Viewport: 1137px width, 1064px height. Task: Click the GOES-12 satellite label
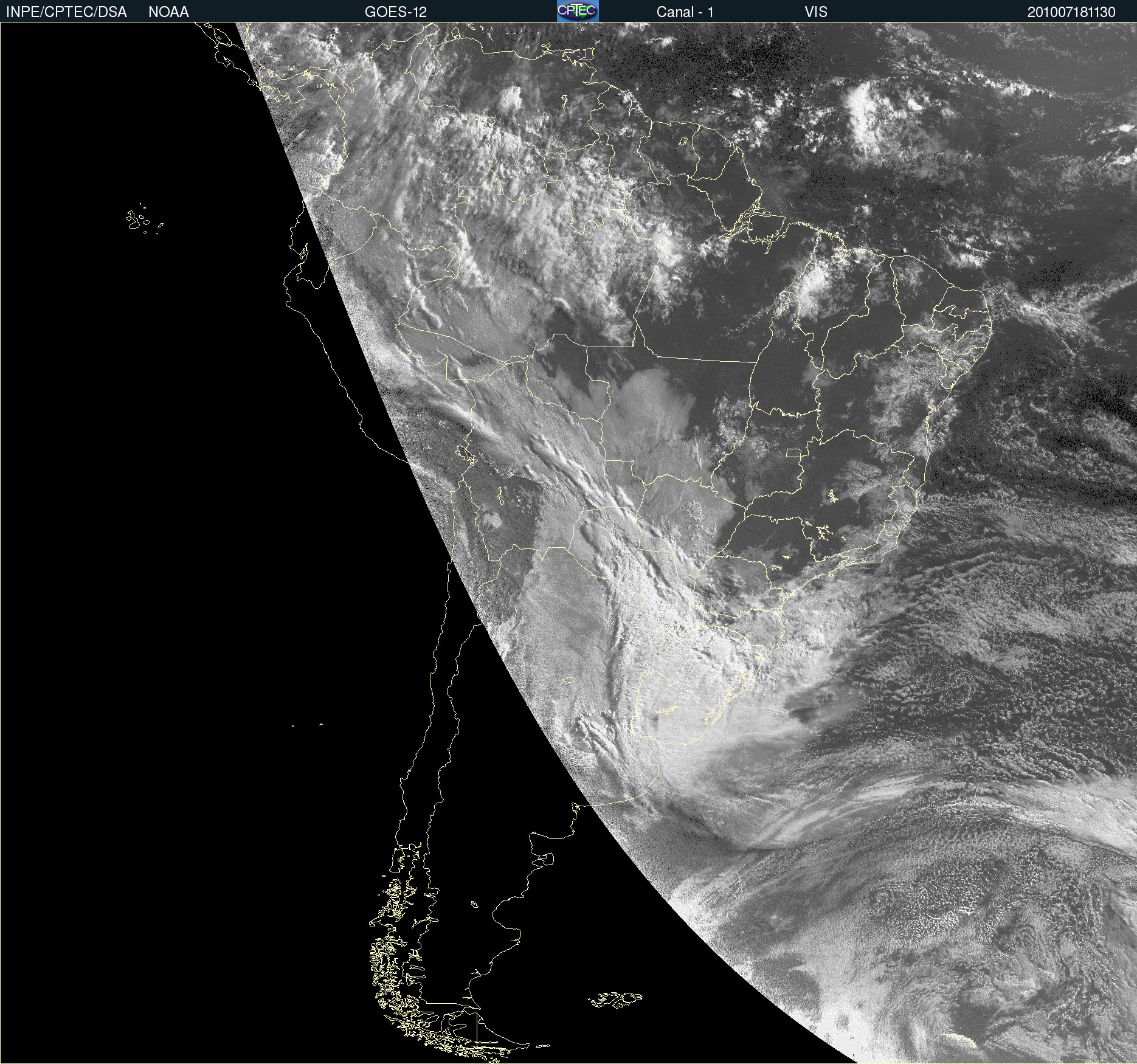click(x=396, y=12)
